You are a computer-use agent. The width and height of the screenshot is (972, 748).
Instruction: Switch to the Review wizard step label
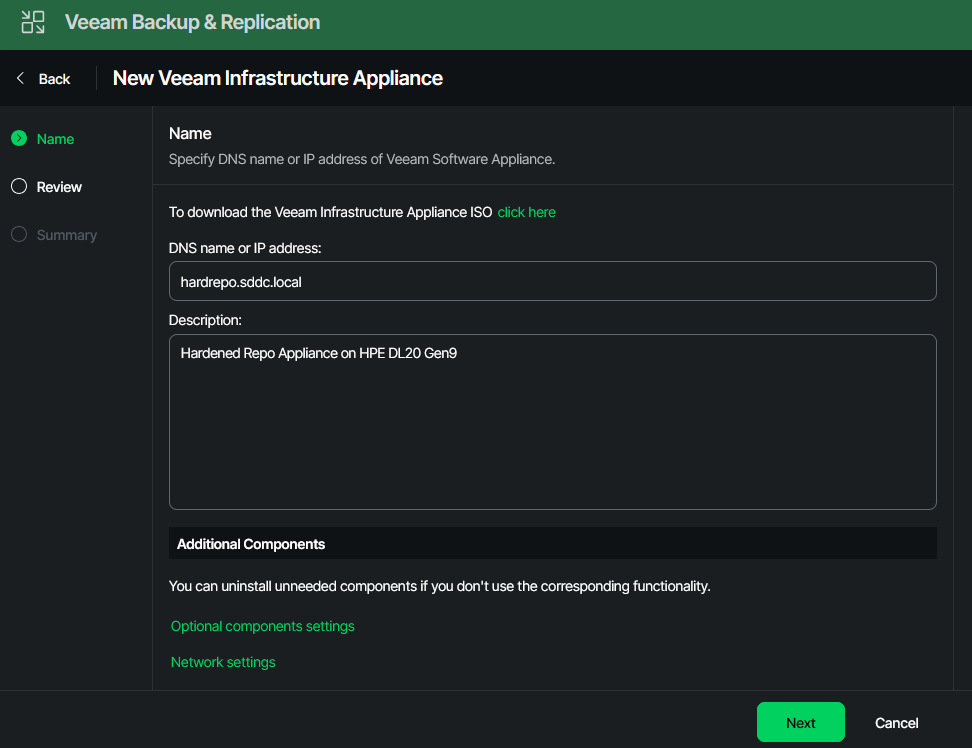click(59, 187)
